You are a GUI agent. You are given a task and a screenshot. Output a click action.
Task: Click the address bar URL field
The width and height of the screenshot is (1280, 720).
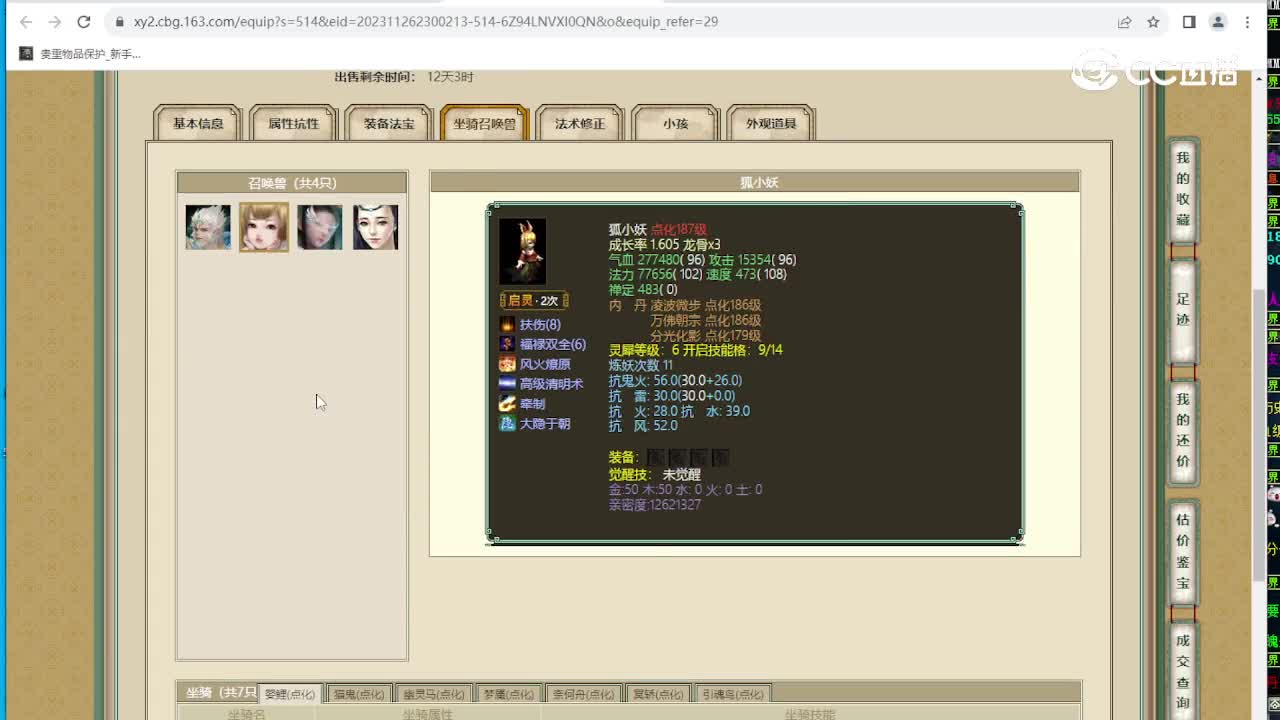(610, 21)
